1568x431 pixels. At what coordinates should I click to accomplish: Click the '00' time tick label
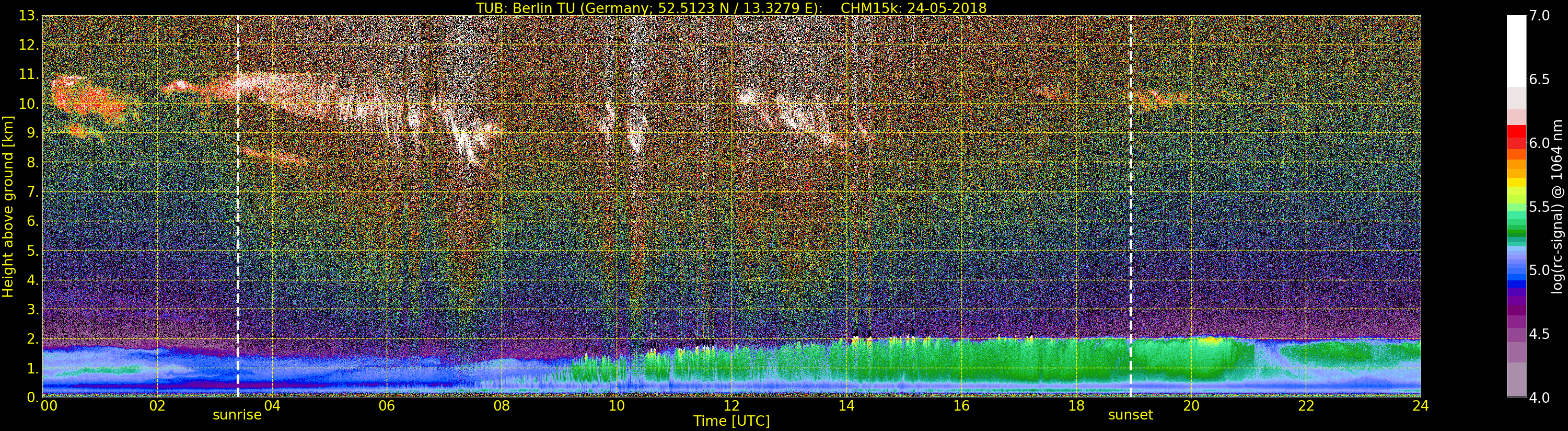pos(49,406)
